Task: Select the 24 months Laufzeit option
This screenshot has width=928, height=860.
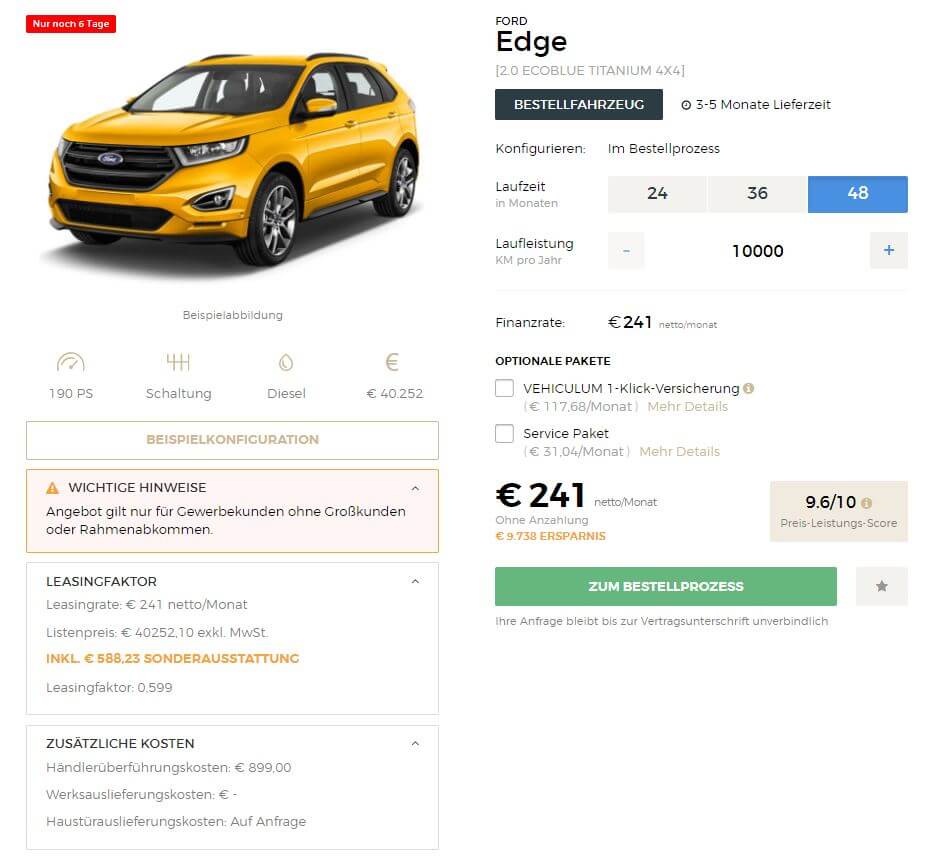Action: click(657, 194)
